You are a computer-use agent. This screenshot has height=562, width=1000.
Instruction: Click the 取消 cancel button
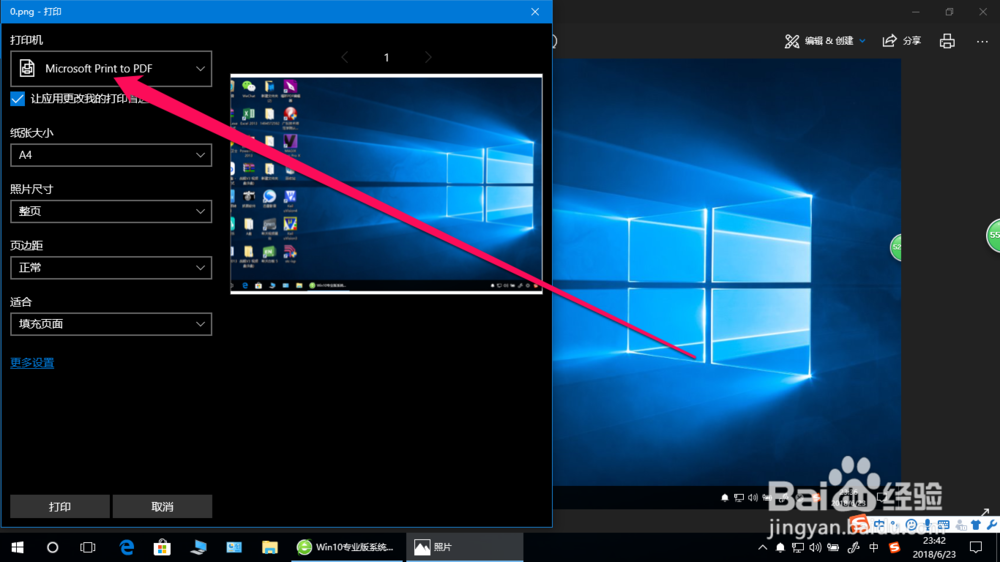(x=162, y=507)
